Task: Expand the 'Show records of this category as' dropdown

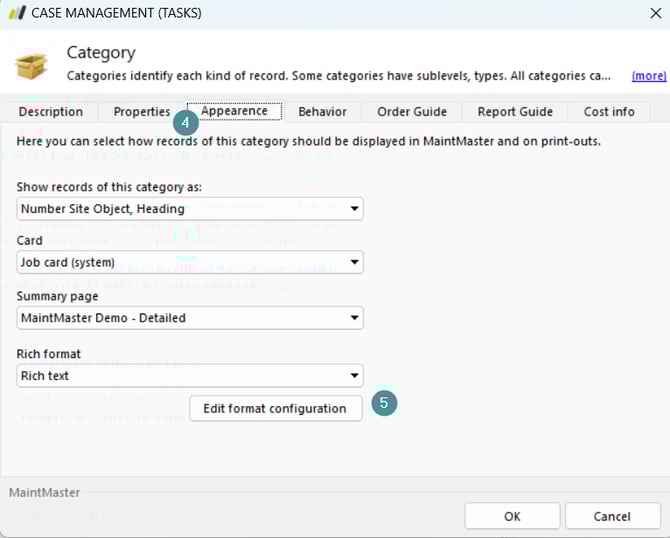Action: [190, 209]
